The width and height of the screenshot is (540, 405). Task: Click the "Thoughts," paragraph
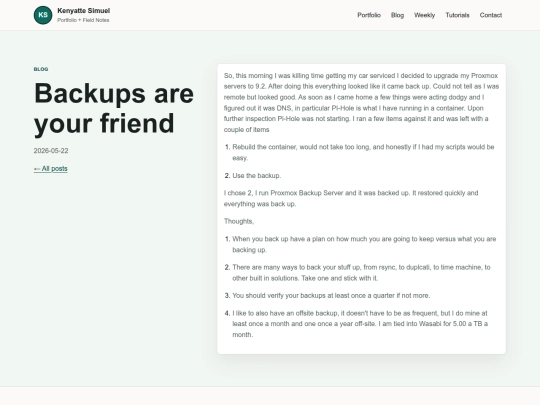coord(239,221)
